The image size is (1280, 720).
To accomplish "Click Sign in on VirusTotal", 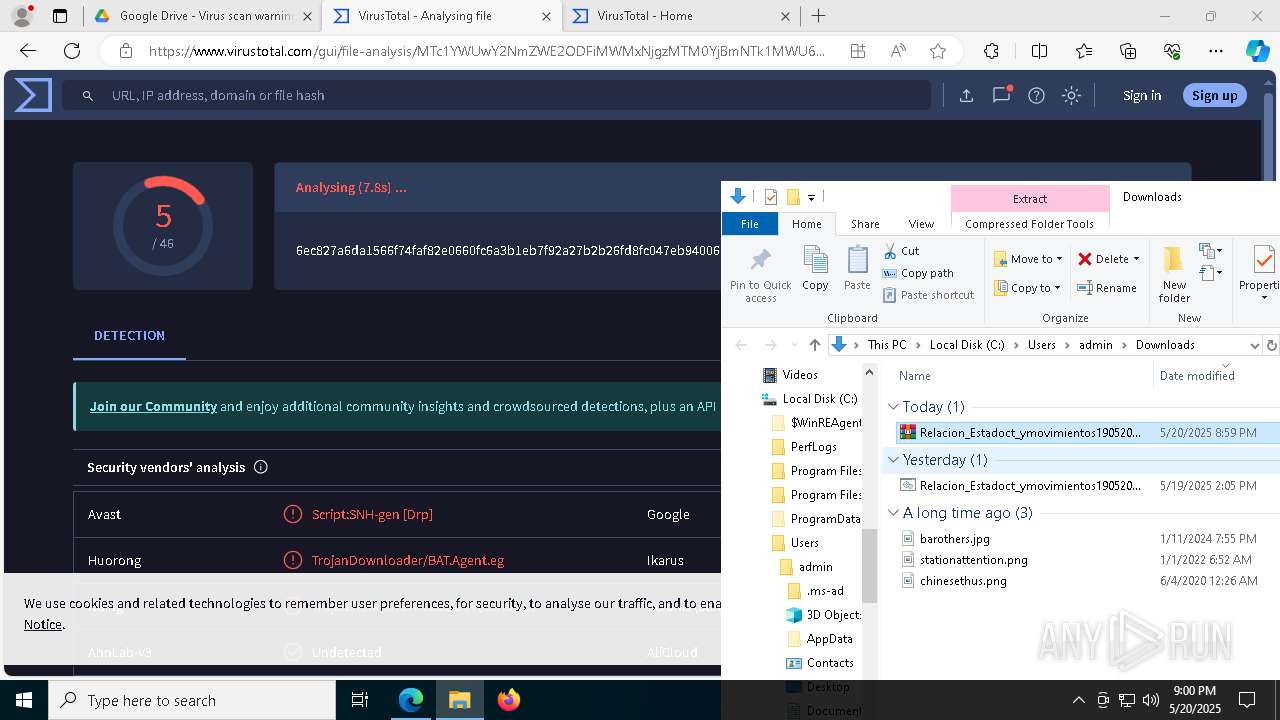I will point(1142,95).
